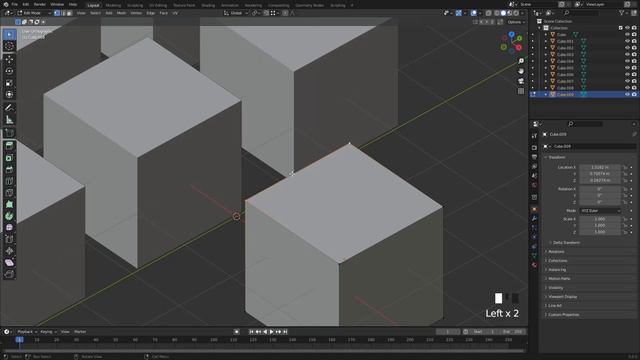Select the Extrude Region tool
Viewport: 640px width, 360px height.
point(9,146)
